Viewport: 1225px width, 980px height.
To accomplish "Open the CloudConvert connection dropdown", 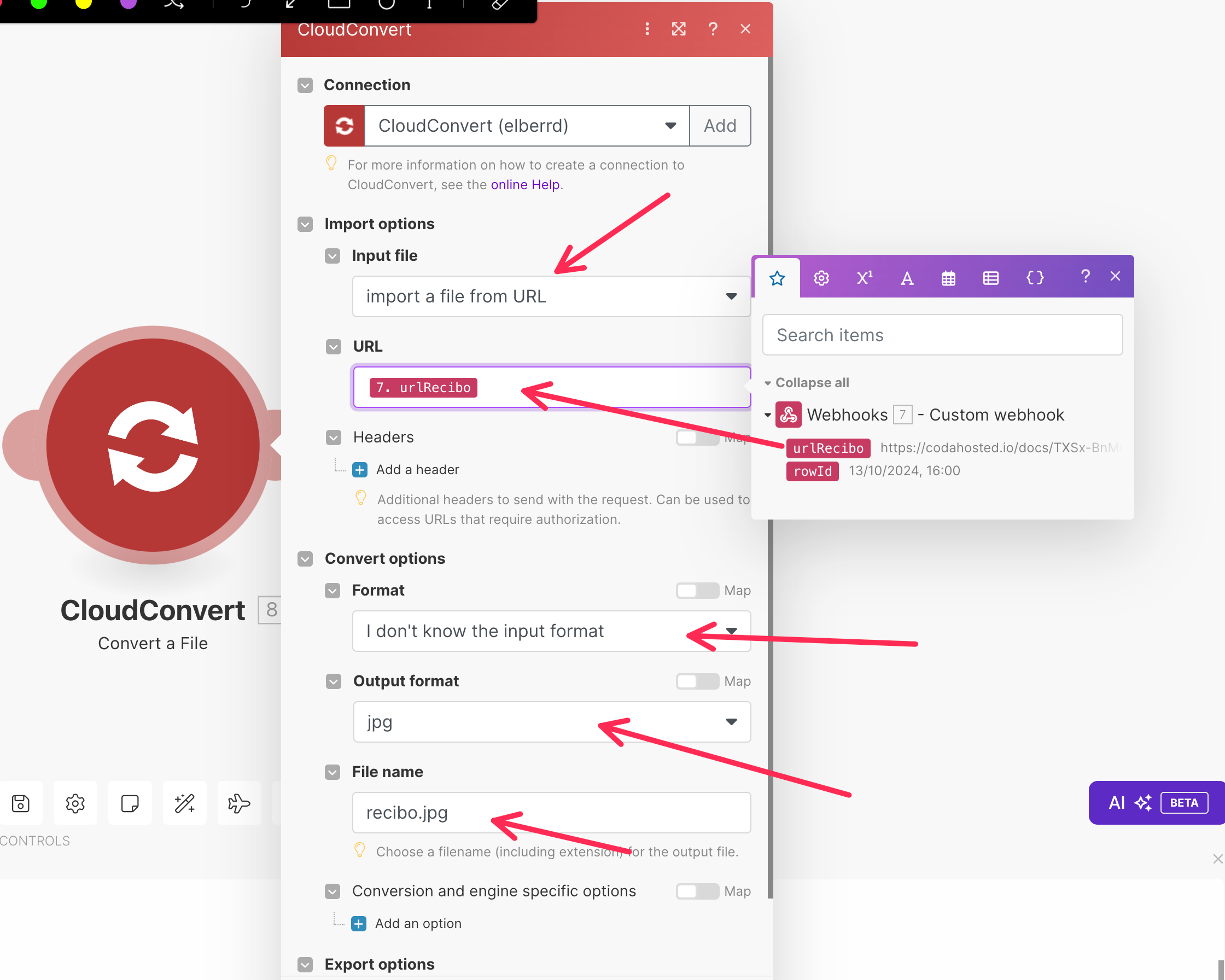I will (x=527, y=126).
